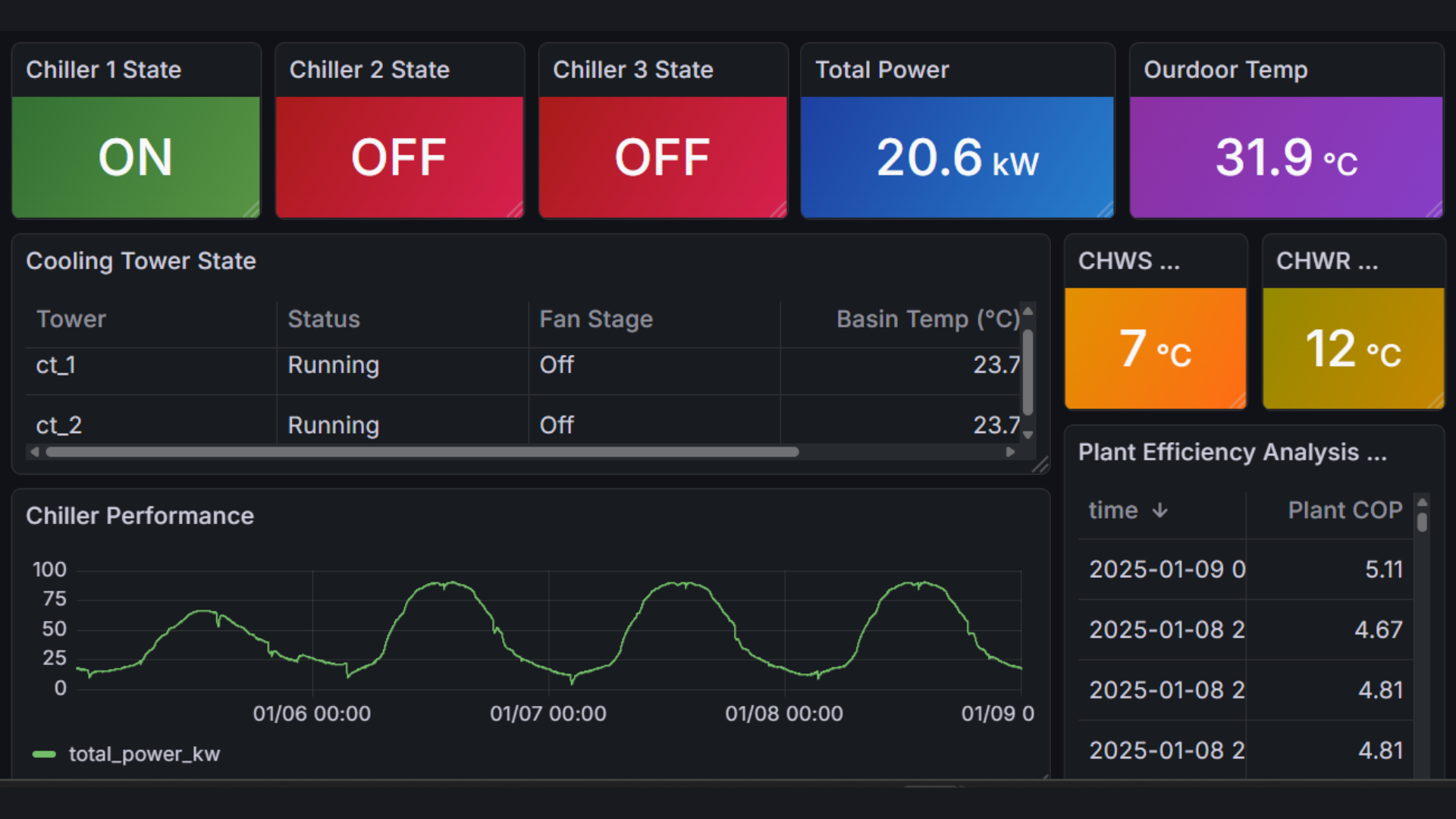Click the Chiller 2 State OFF value tile
Image resolution: width=1456 pixels, height=819 pixels.
click(399, 157)
